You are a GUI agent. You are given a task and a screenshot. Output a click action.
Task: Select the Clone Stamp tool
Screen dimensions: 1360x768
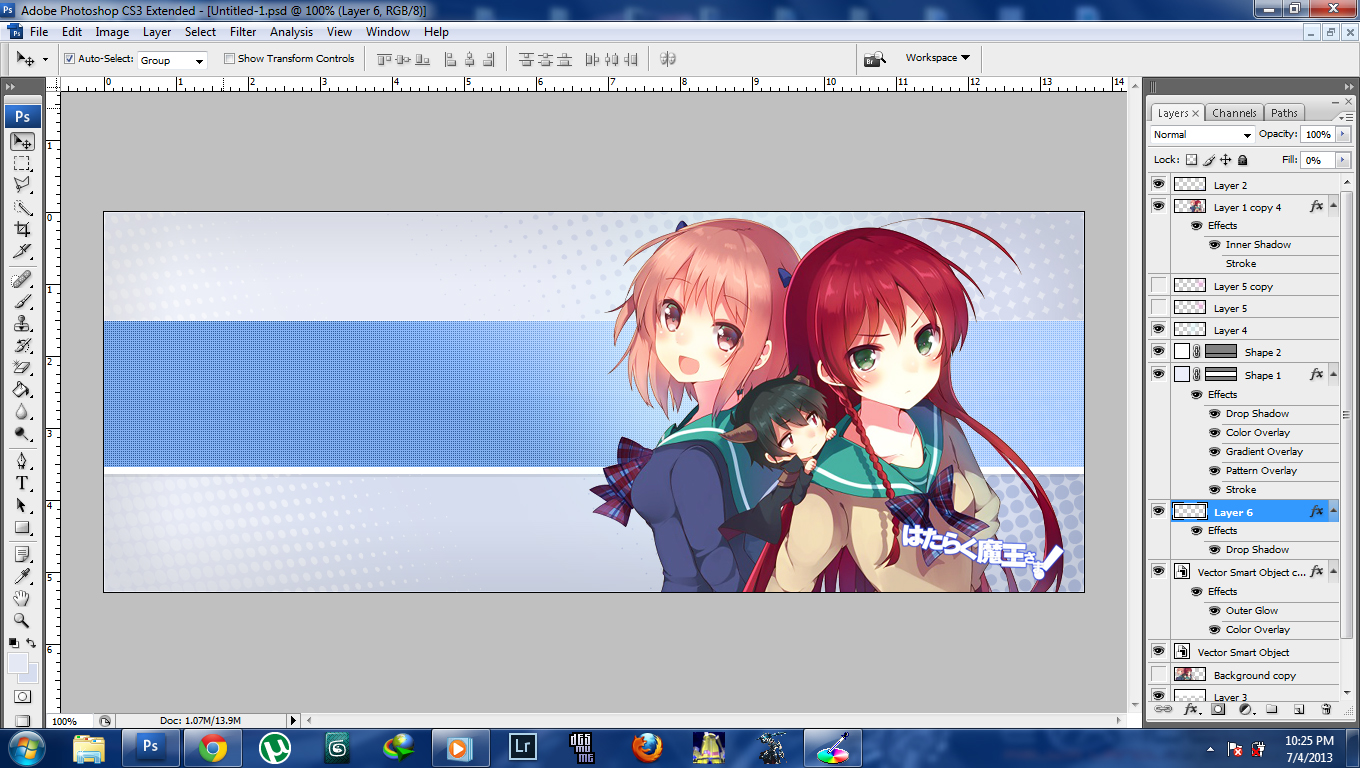click(22, 323)
